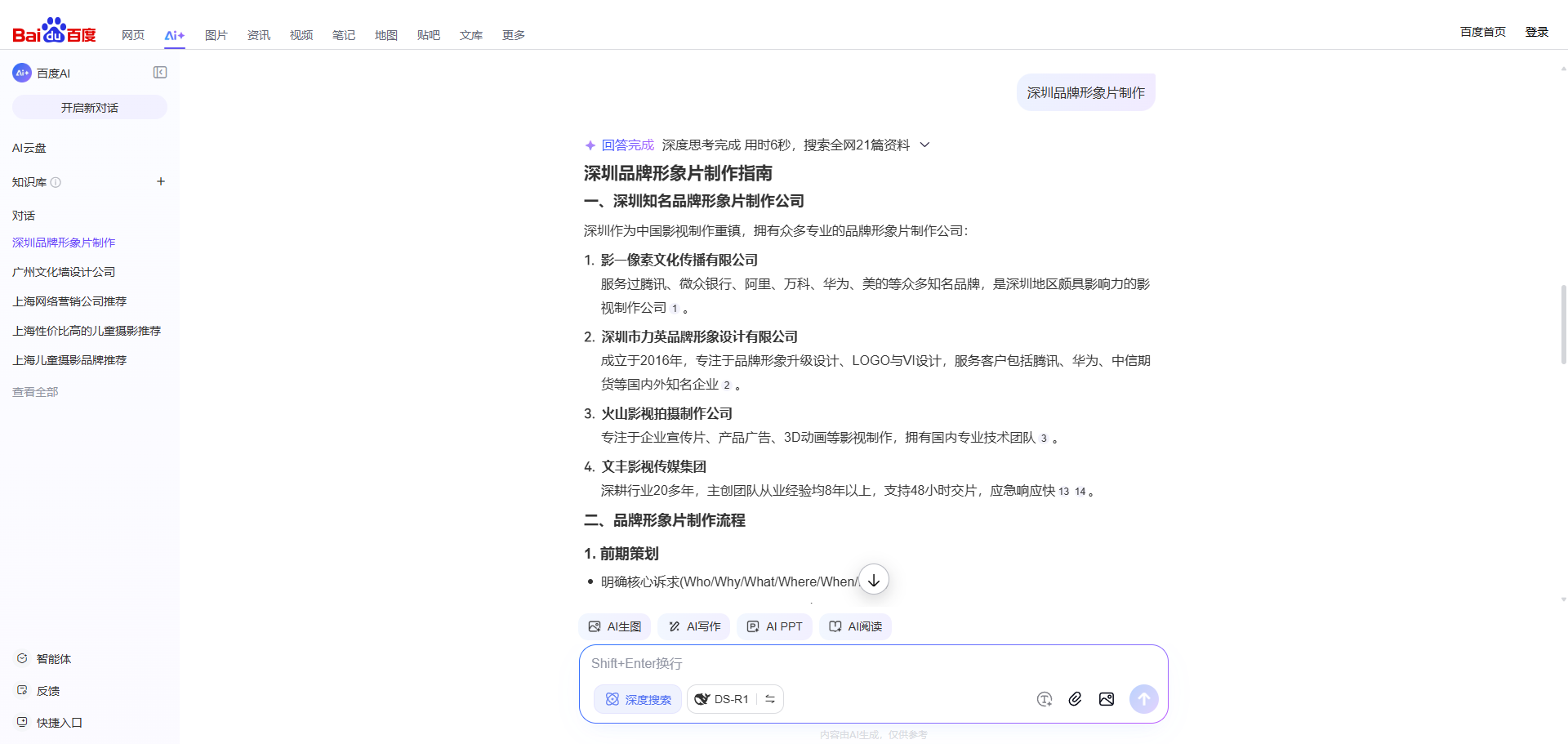Collapse the left sidebar panel
The height and width of the screenshot is (744, 1568).
[160, 73]
